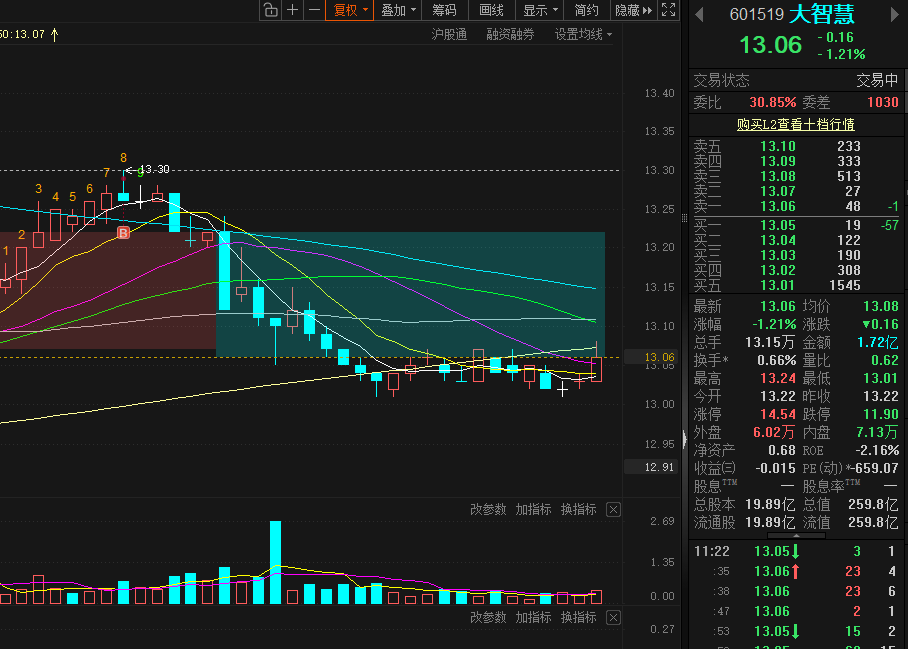Image resolution: width=908 pixels, height=649 pixels.
Task: Zoom in chart with plus icon
Action: [x=292, y=10]
